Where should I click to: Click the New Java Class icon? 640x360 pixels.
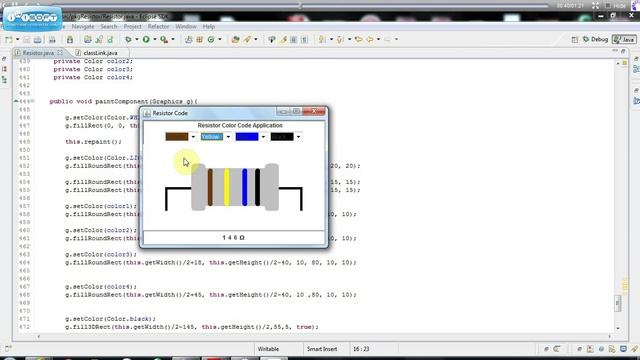[x=110, y=40]
